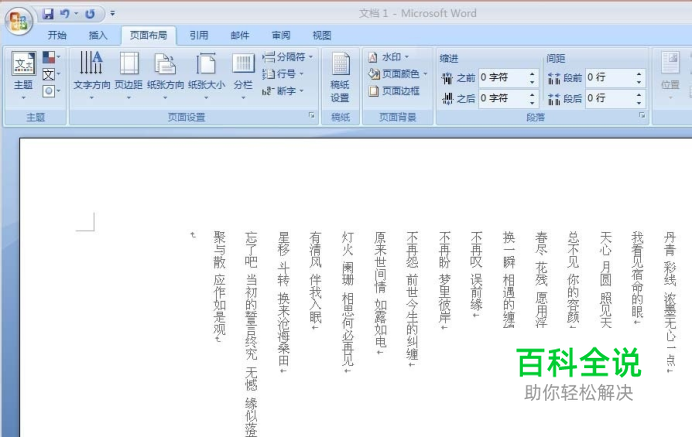Open 稿纸设置 manuscript paper settings
Image resolution: width=692 pixels, height=437 pixels.
(340, 77)
